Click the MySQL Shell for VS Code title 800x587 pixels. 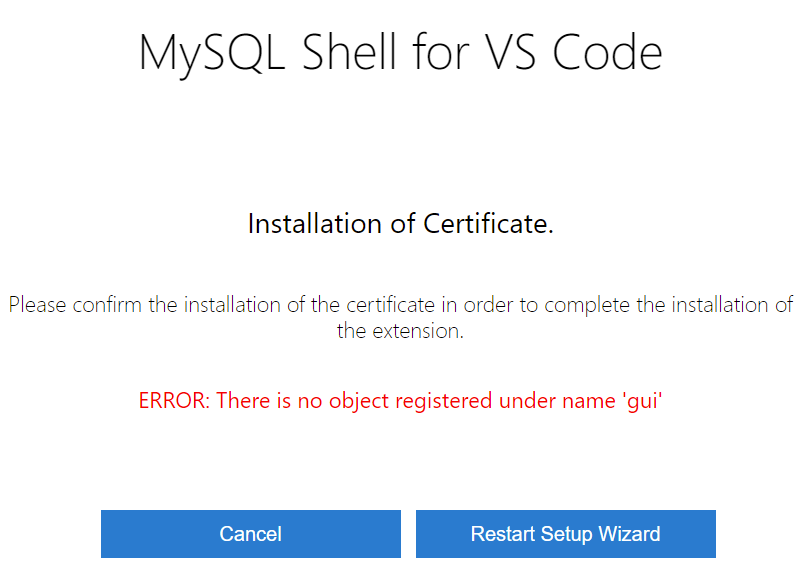pos(401,53)
